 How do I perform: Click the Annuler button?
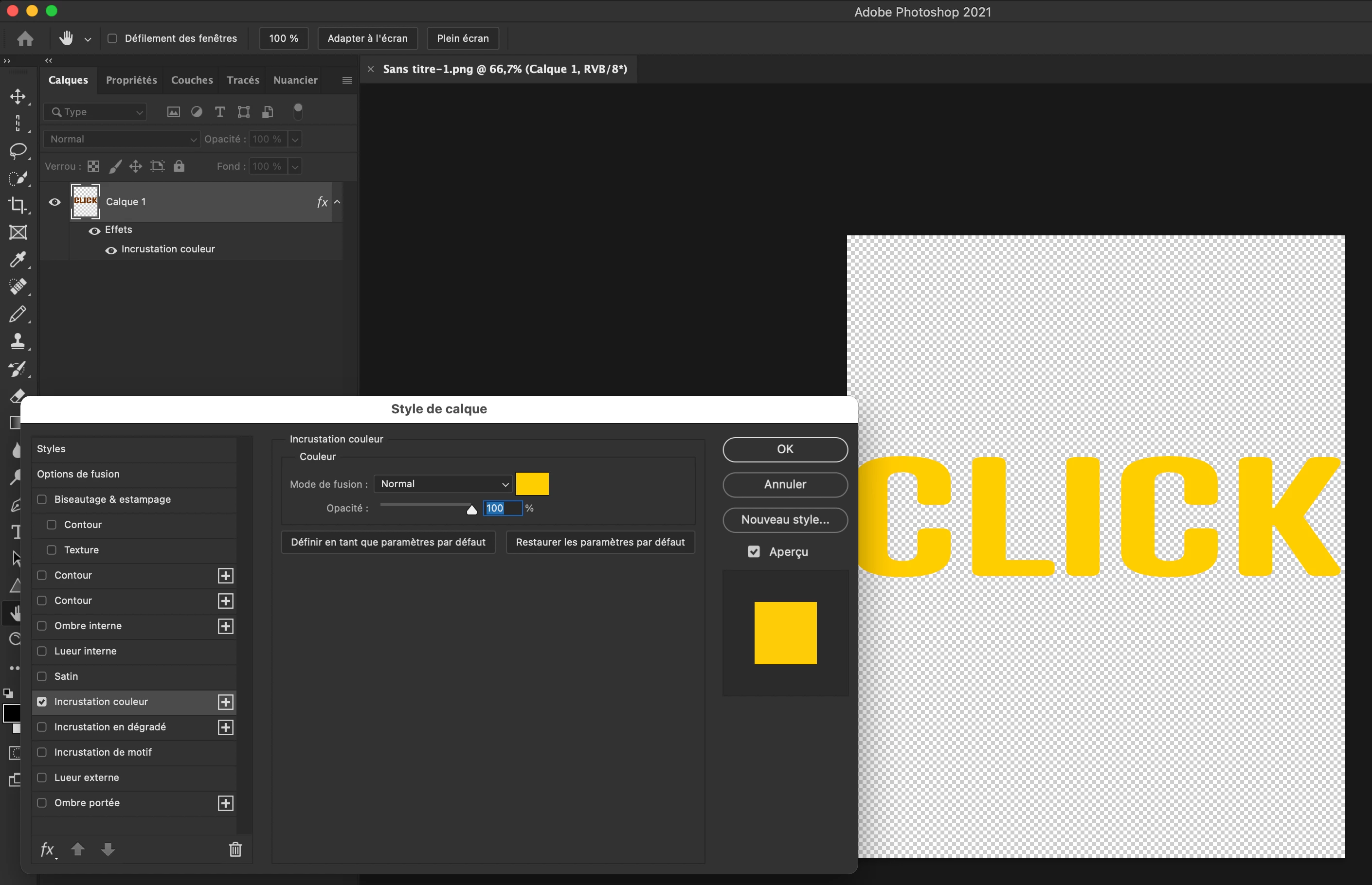point(785,484)
